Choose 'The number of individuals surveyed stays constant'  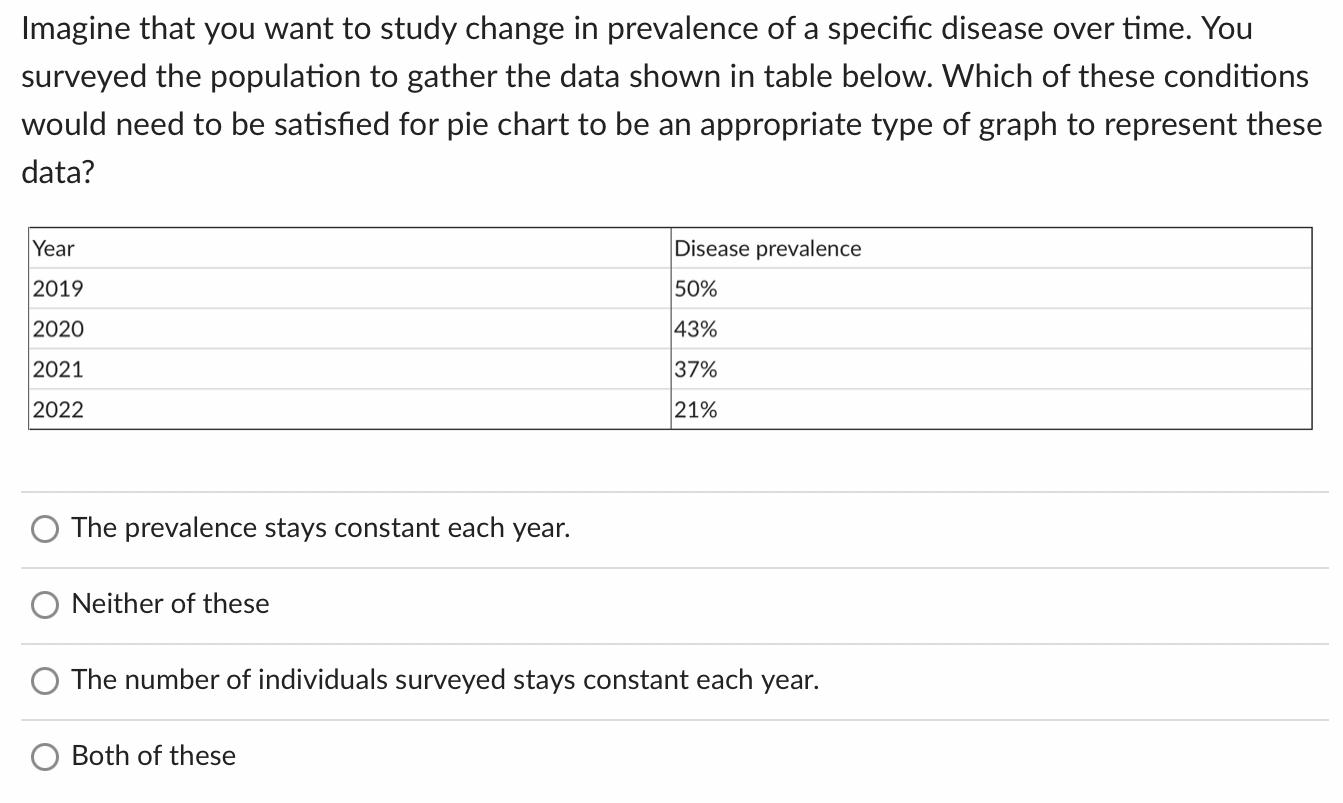tap(445, 680)
